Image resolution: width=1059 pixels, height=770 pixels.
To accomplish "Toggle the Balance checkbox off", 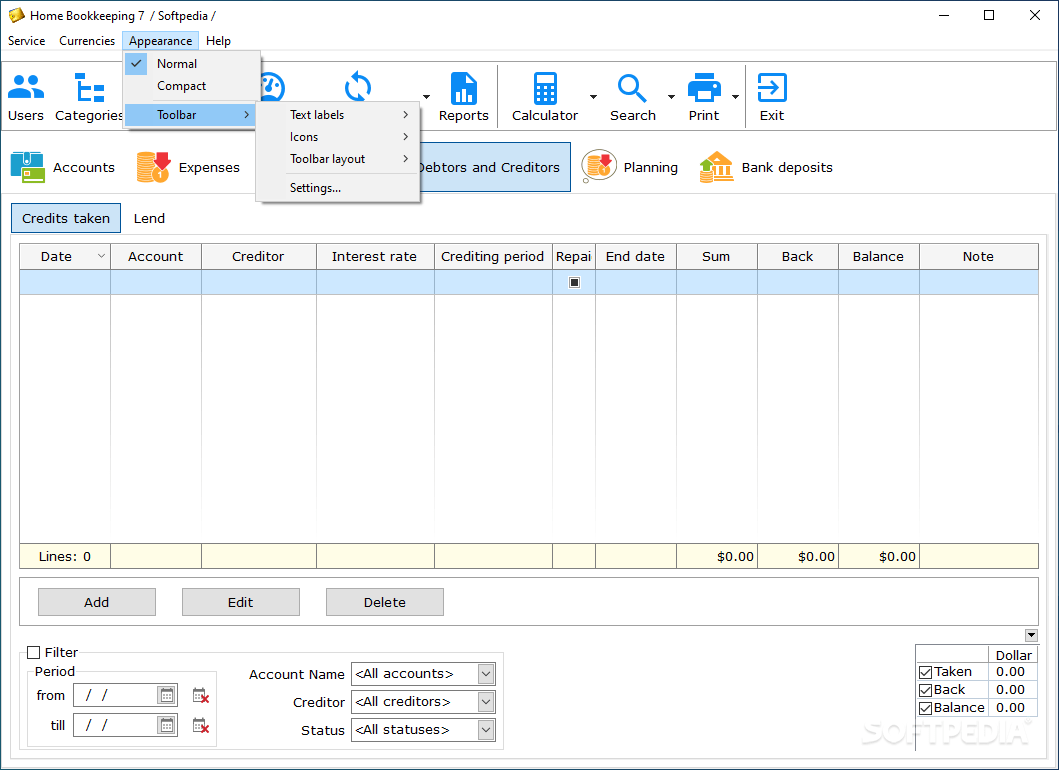I will pos(925,707).
